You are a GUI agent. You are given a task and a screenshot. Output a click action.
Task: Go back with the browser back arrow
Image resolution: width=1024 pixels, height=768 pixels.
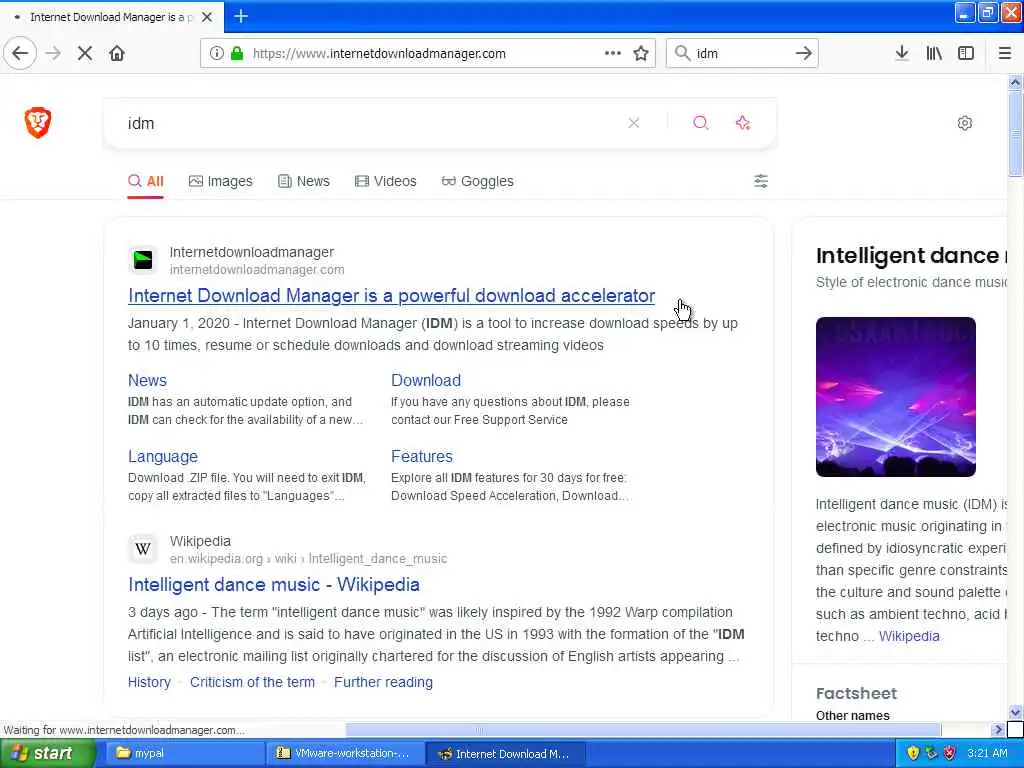pos(20,53)
